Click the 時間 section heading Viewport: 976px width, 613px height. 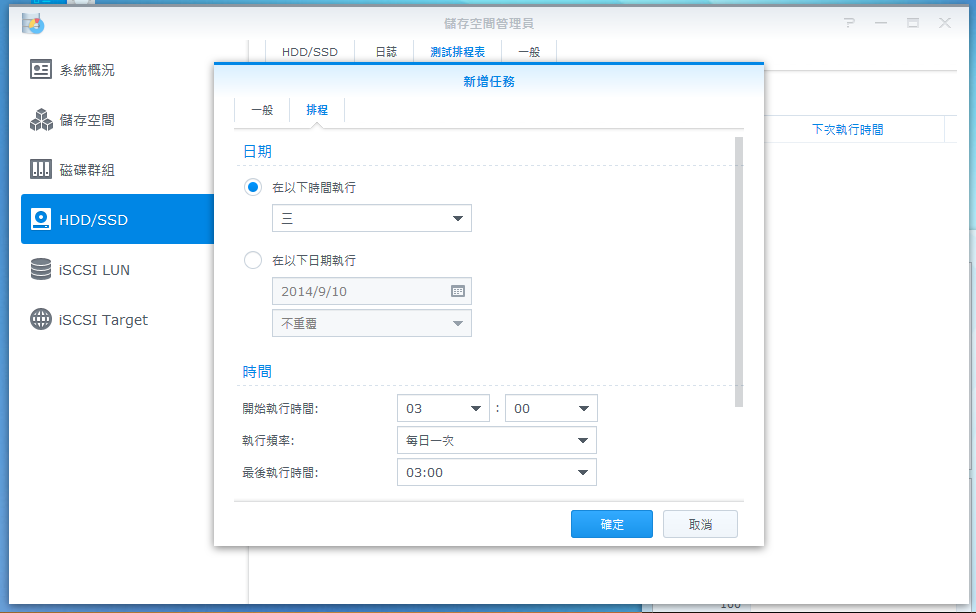(x=257, y=372)
